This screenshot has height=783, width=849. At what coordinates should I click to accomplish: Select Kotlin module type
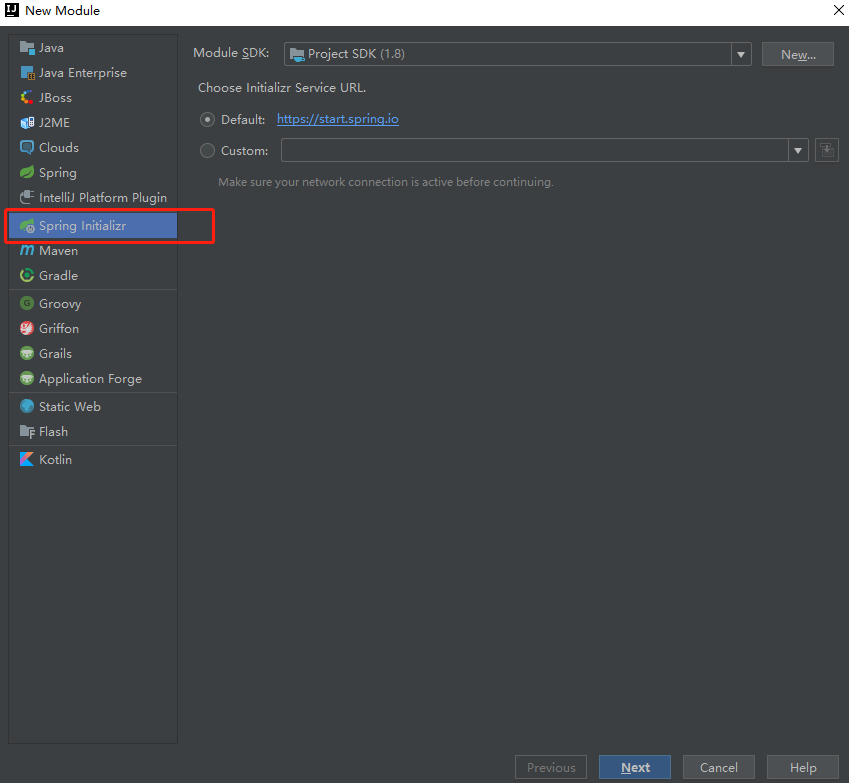click(93, 459)
